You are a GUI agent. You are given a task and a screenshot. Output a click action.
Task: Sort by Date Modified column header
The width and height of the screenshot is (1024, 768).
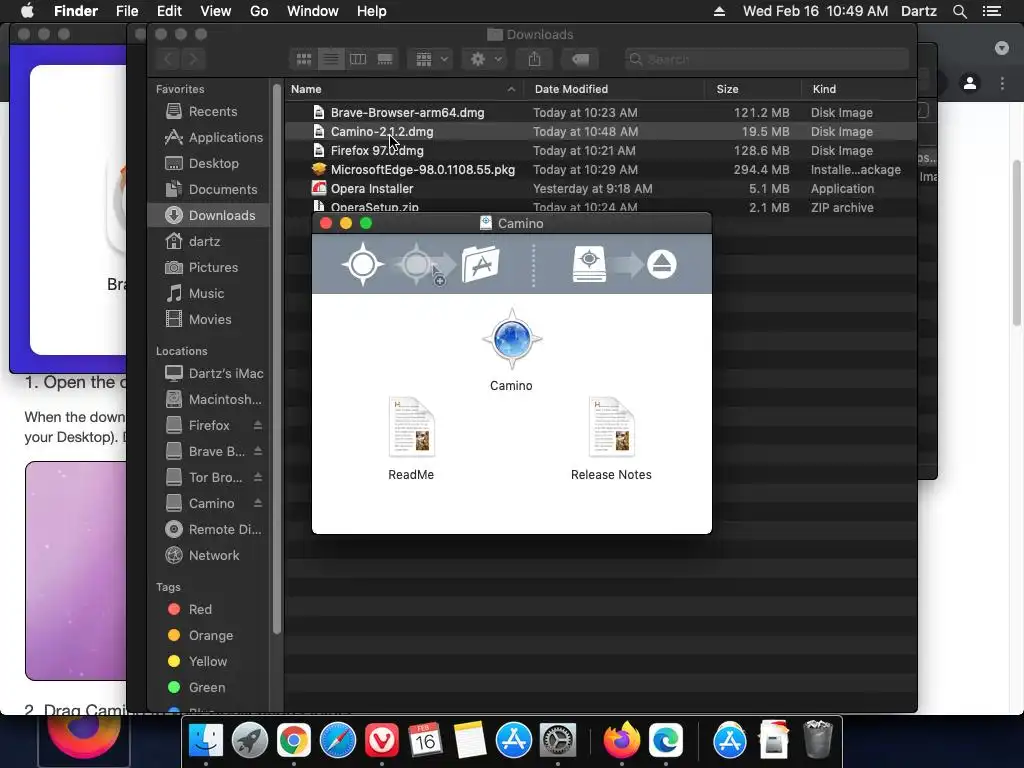pyautogui.click(x=614, y=89)
